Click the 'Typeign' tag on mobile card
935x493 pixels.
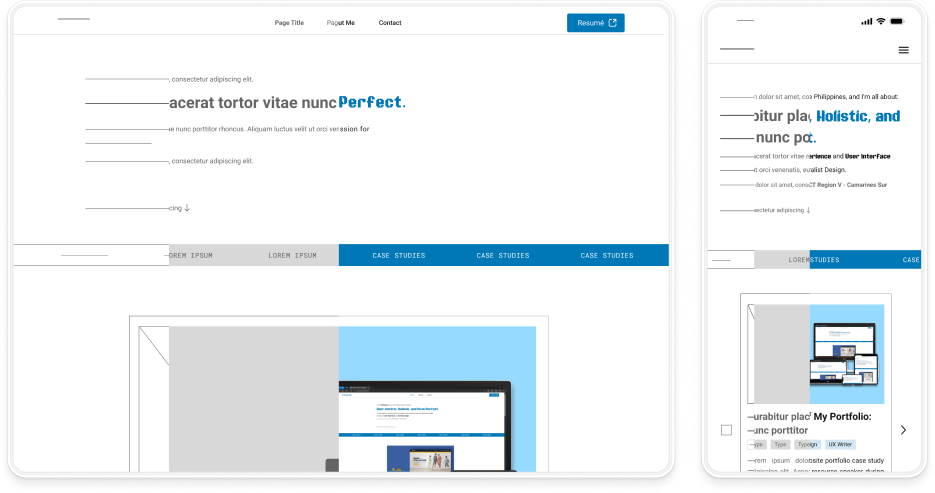pos(807,445)
